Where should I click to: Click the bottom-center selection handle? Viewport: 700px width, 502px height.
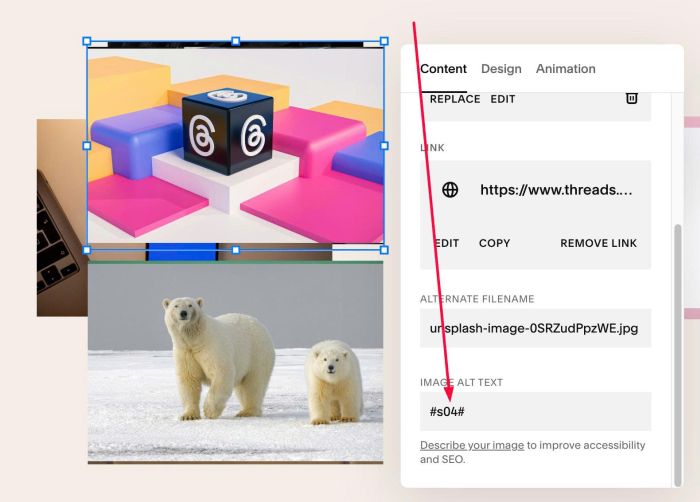point(236,250)
